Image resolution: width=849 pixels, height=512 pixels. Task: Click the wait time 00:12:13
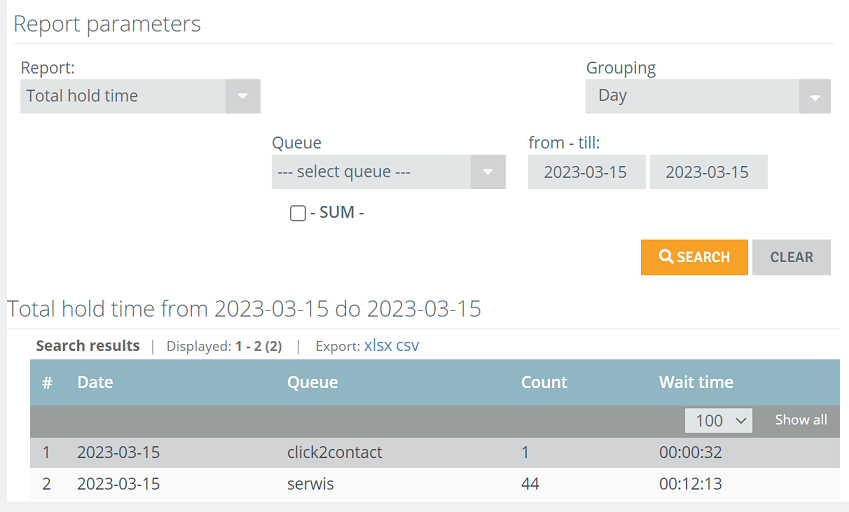click(x=690, y=483)
